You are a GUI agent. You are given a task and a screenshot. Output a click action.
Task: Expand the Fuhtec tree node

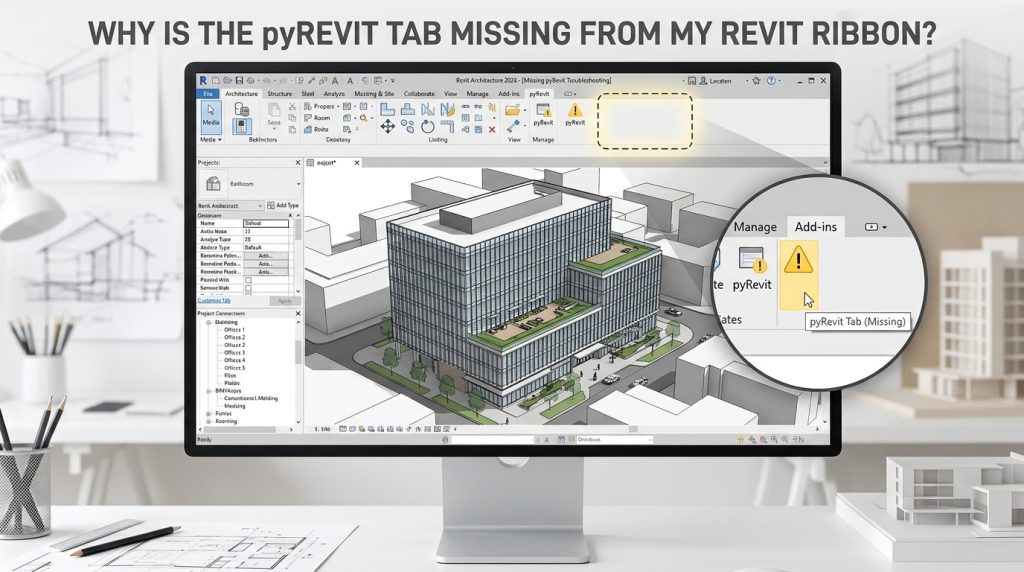[x=209, y=413]
